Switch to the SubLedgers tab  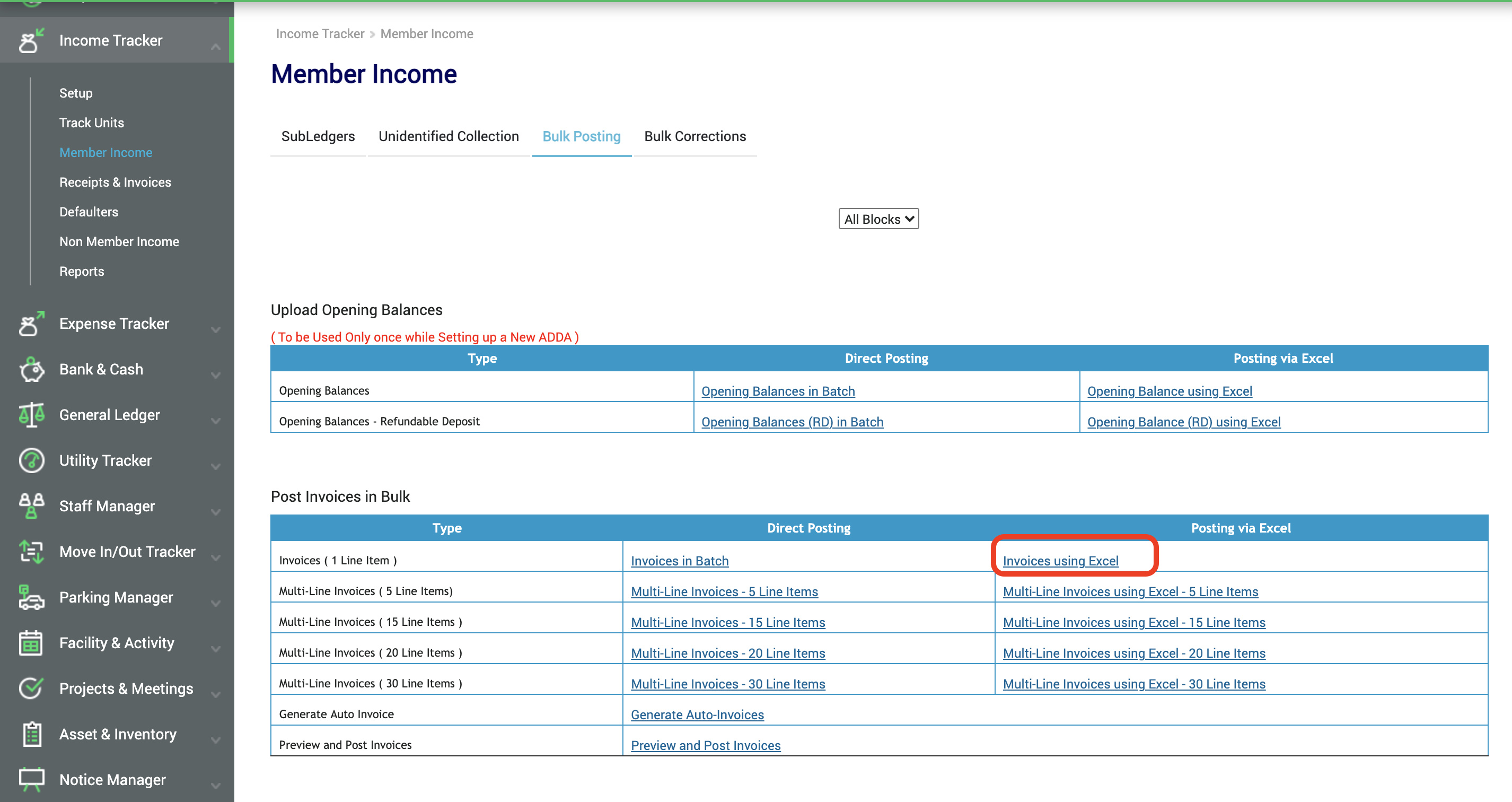pyautogui.click(x=318, y=136)
